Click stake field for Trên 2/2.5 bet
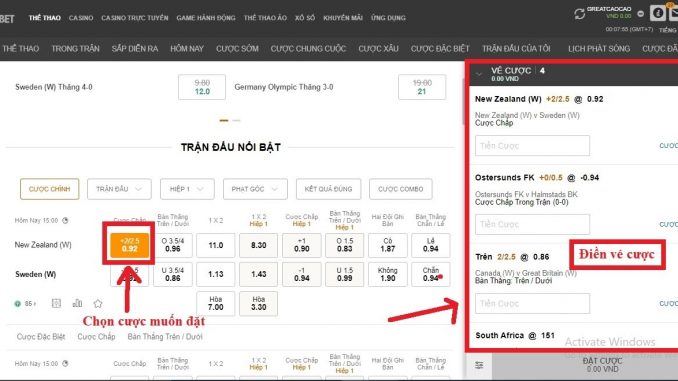The image size is (678, 381). pos(532,303)
